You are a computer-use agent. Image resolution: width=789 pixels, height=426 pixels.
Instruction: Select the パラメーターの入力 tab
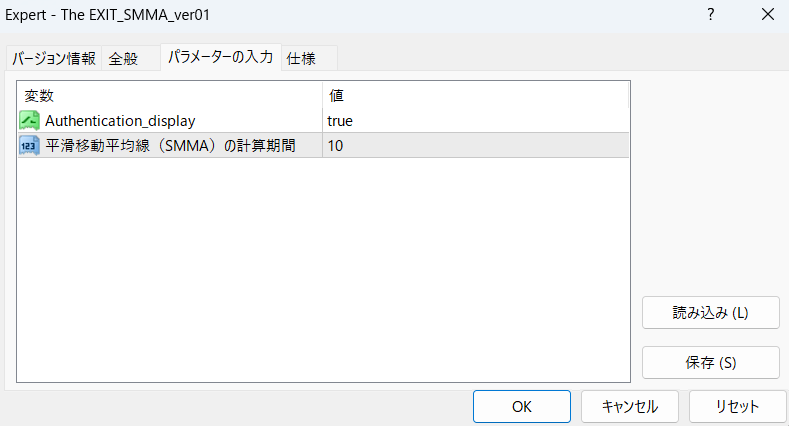pyautogui.click(x=220, y=57)
